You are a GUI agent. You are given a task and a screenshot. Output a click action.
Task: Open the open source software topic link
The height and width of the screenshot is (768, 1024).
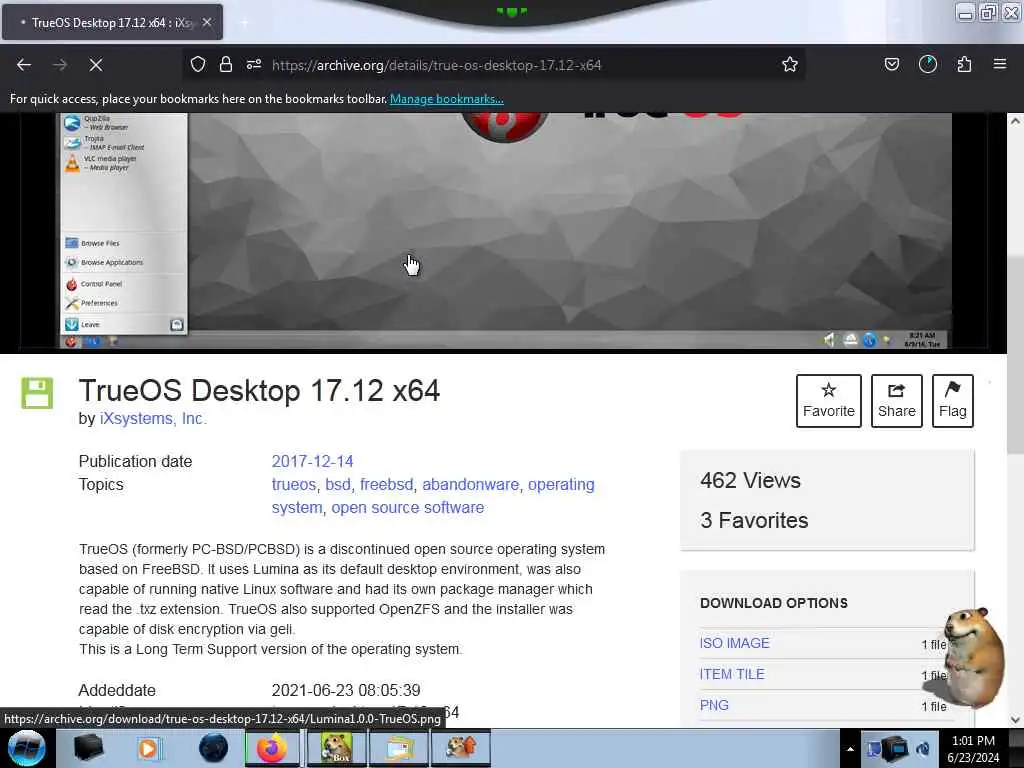coord(408,507)
